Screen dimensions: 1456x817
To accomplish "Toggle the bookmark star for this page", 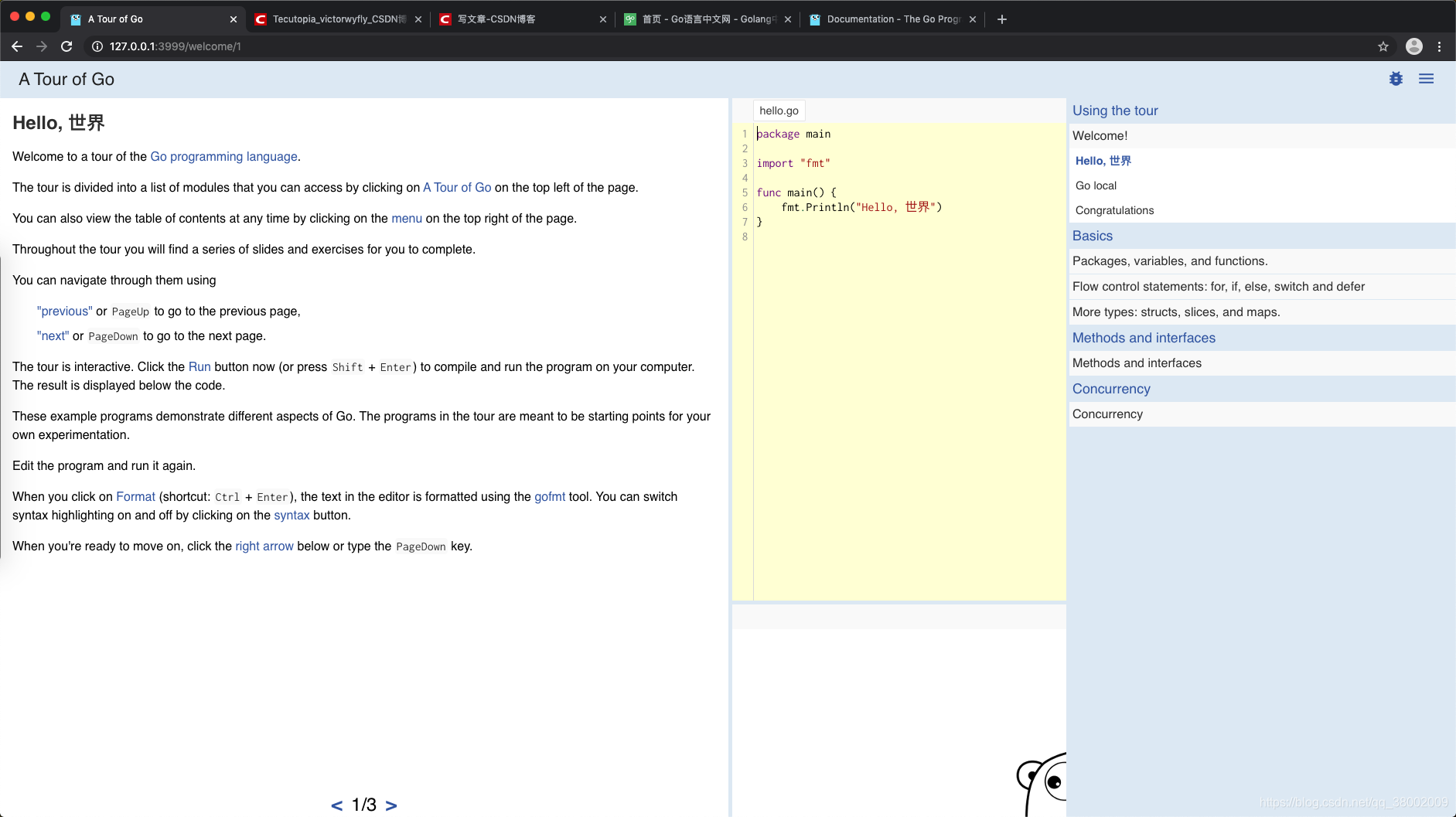I will tap(1382, 46).
